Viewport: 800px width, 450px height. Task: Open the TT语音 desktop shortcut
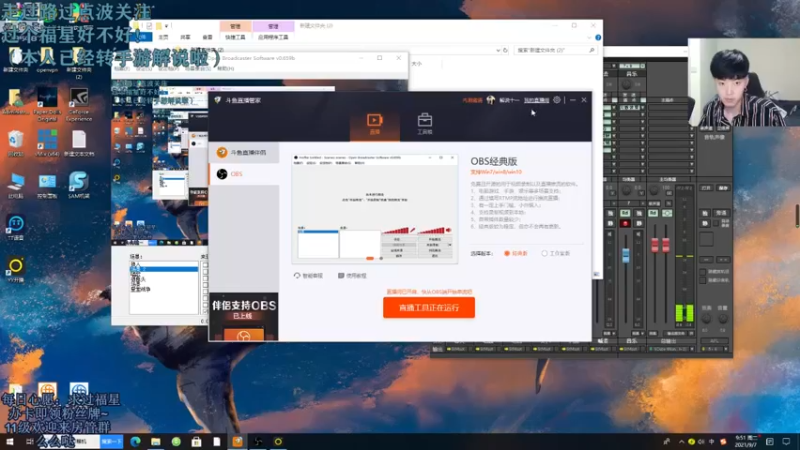coord(16,228)
